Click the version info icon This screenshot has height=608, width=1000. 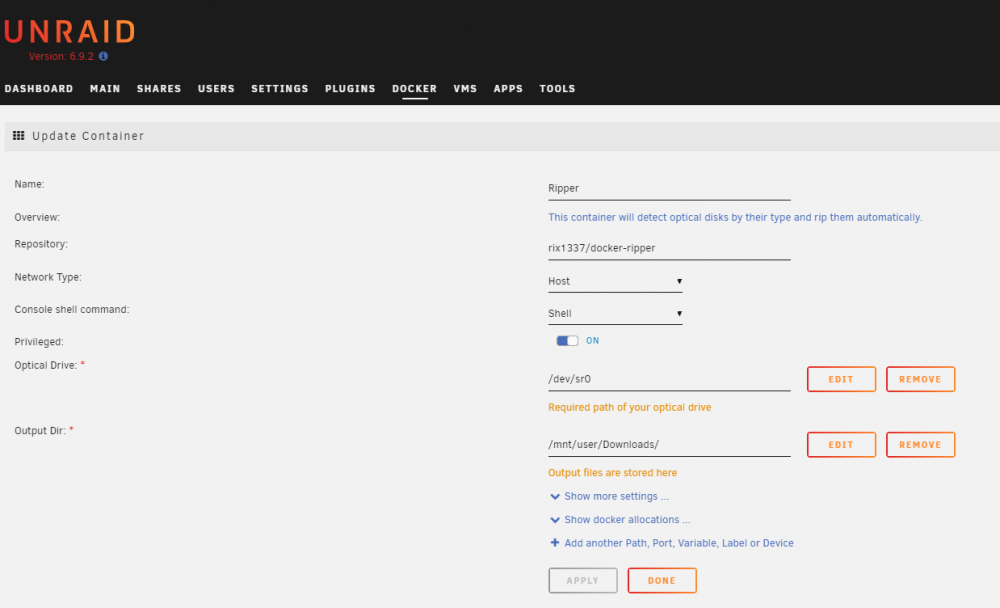click(103, 56)
